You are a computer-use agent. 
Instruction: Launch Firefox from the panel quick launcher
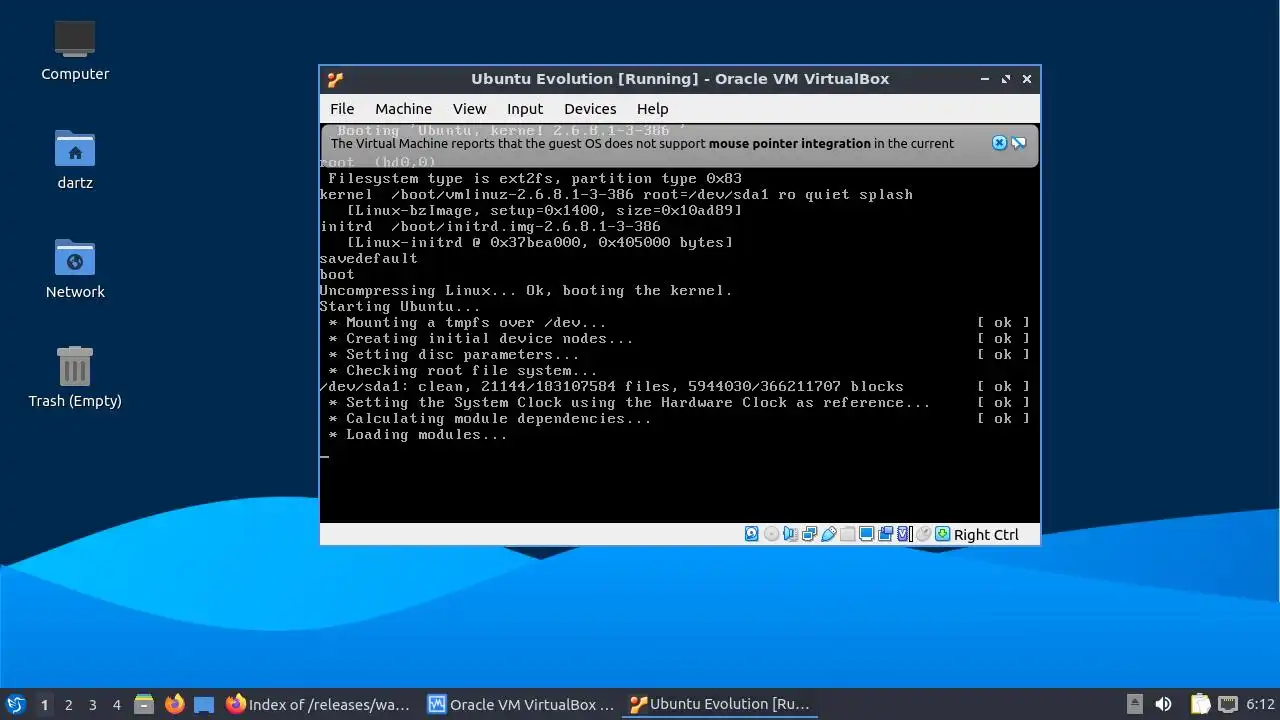175,704
